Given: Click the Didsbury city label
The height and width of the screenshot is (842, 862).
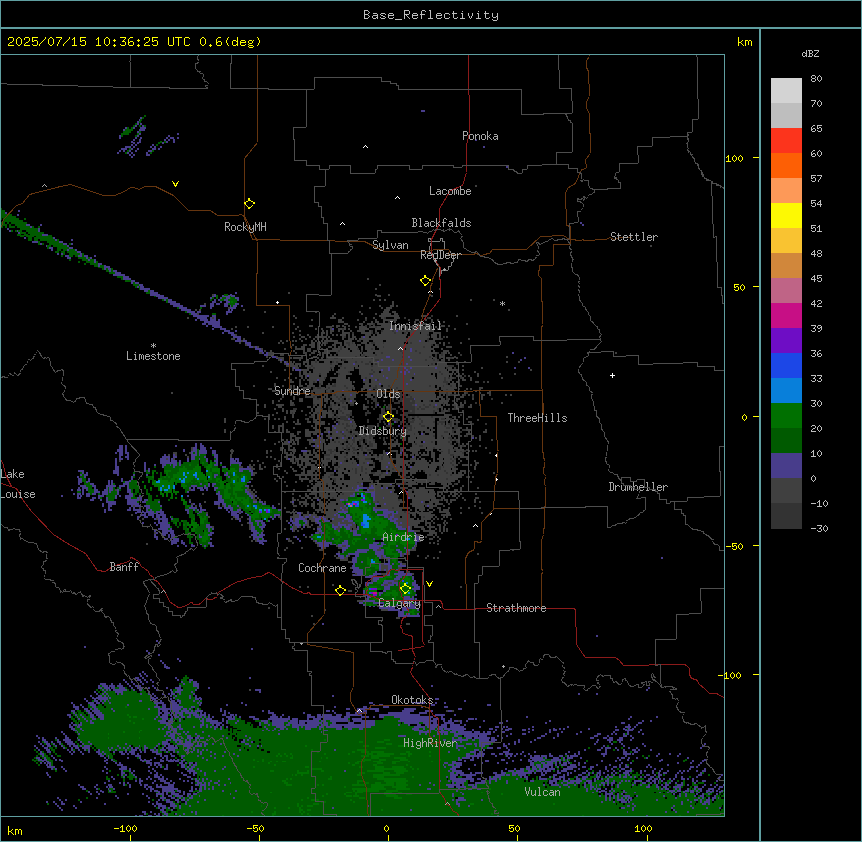Looking at the screenshot, I should (383, 431).
